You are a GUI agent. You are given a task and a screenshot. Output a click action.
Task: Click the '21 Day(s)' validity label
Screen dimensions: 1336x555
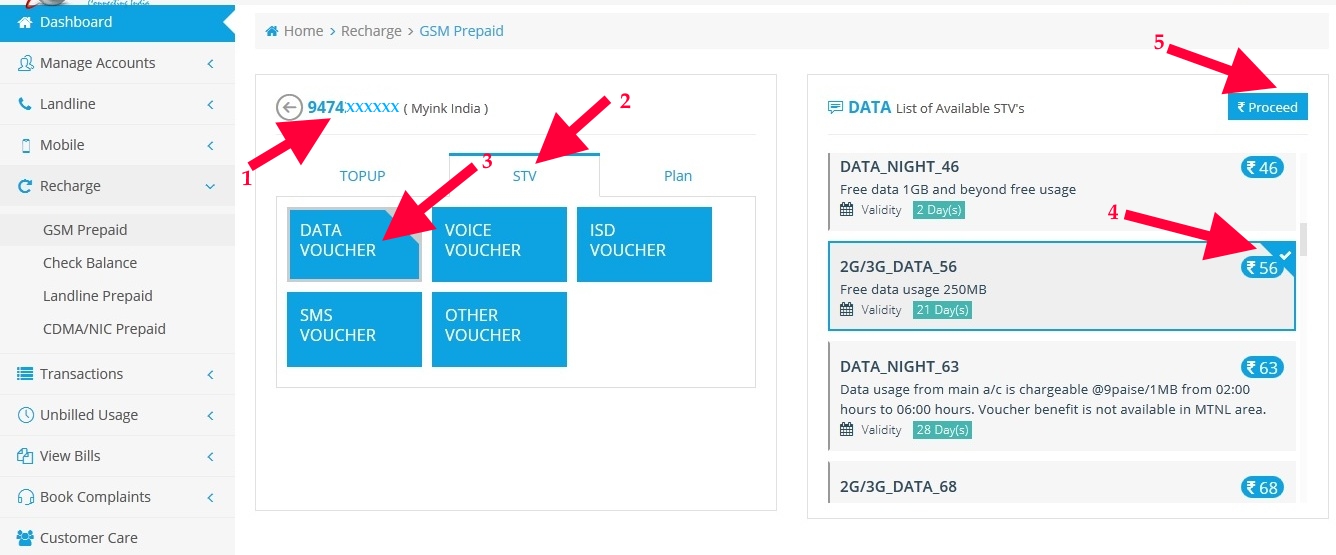942,310
